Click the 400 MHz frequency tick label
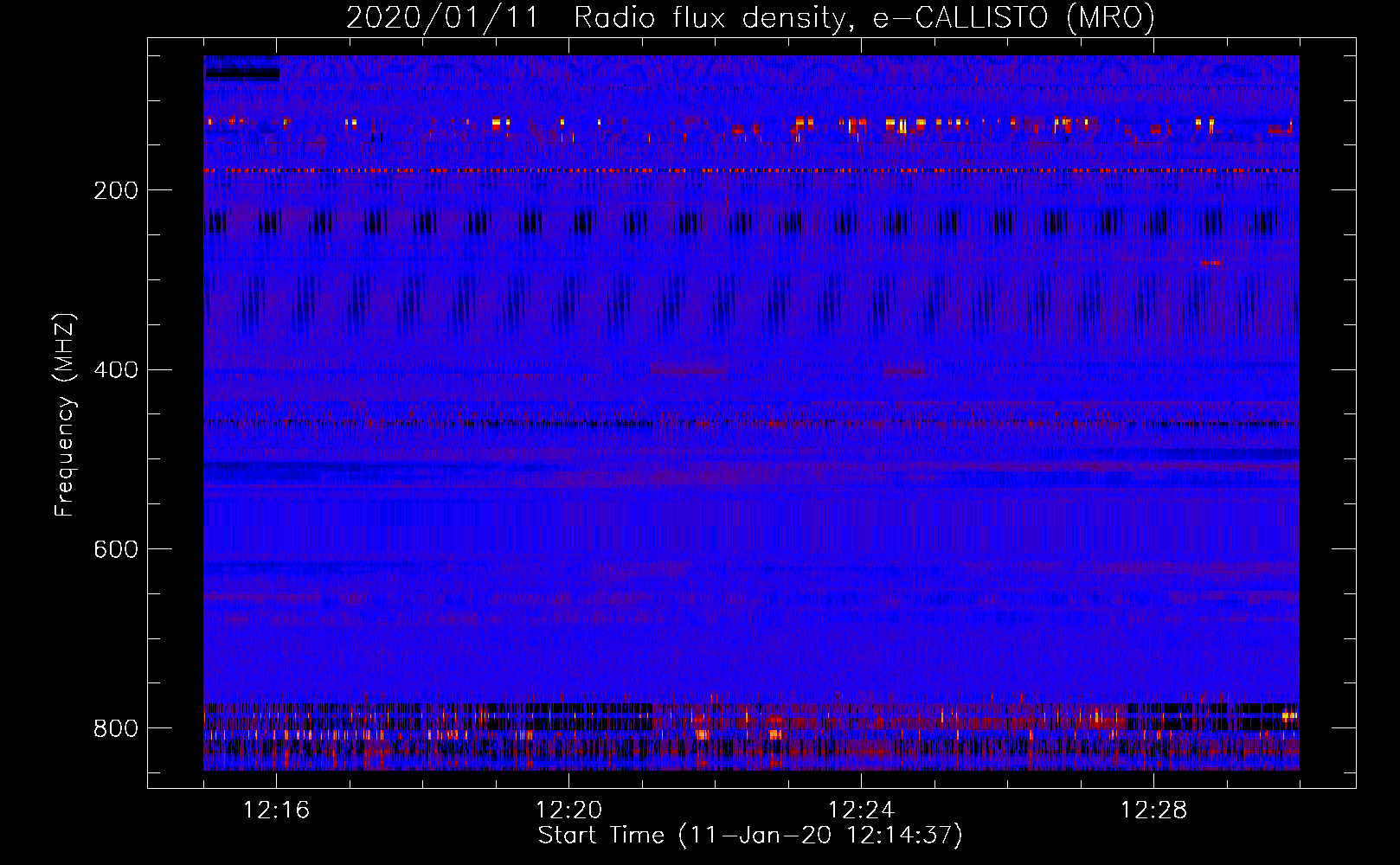The image size is (1400, 865). tap(116, 370)
